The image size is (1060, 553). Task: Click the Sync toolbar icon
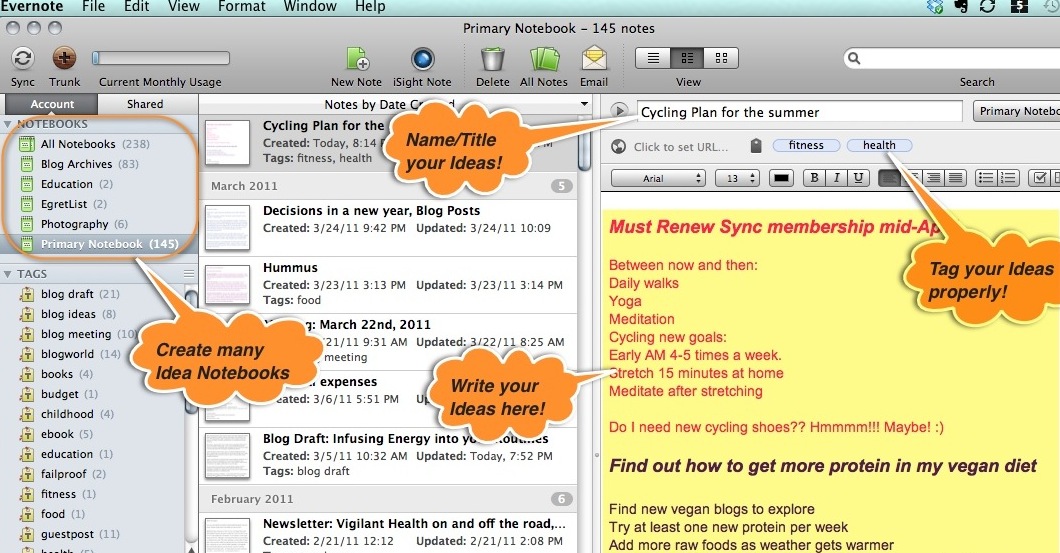pos(23,58)
